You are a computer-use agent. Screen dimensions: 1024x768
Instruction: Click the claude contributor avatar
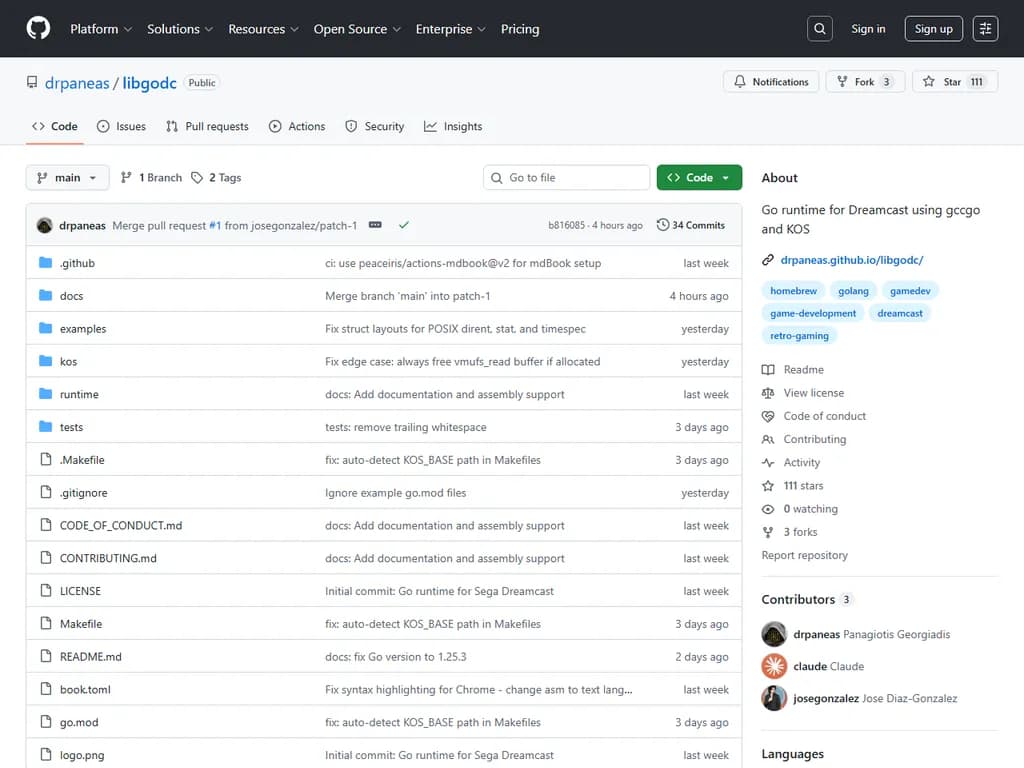click(x=774, y=666)
